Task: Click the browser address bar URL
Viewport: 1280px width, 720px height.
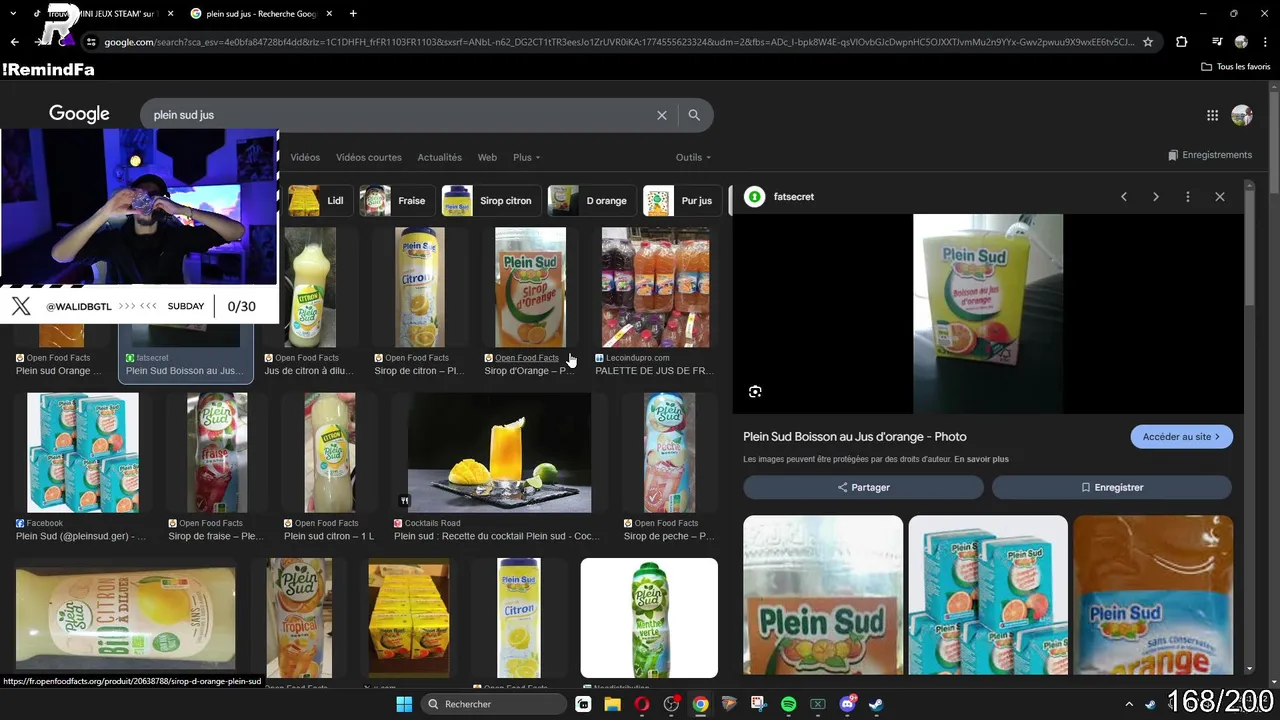Action: coord(620,42)
